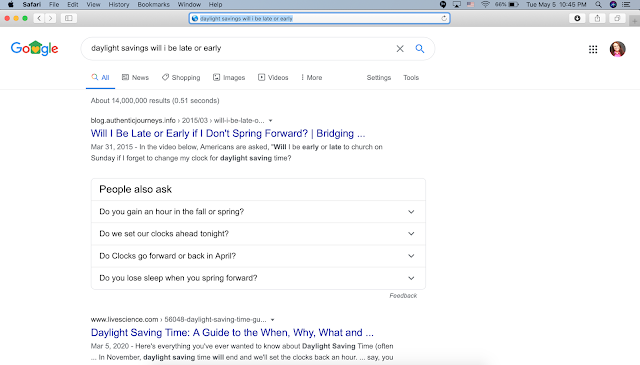Open dropdown arrow beside www.livescience.com URL
Viewport: 640px width, 365px height.
click(x=273, y=320)
